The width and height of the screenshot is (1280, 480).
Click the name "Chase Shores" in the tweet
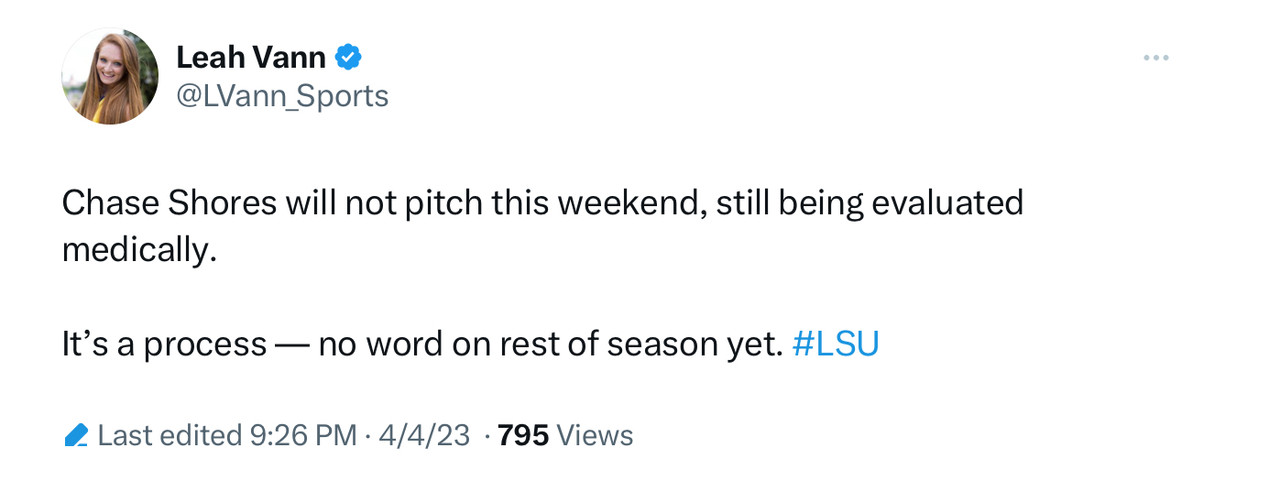point(168,203)
